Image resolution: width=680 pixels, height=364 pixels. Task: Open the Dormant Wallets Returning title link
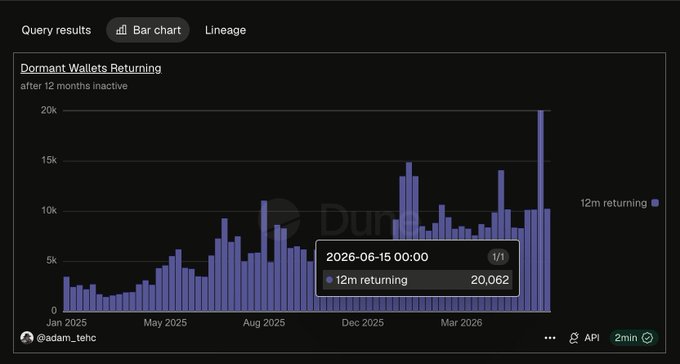91,68
